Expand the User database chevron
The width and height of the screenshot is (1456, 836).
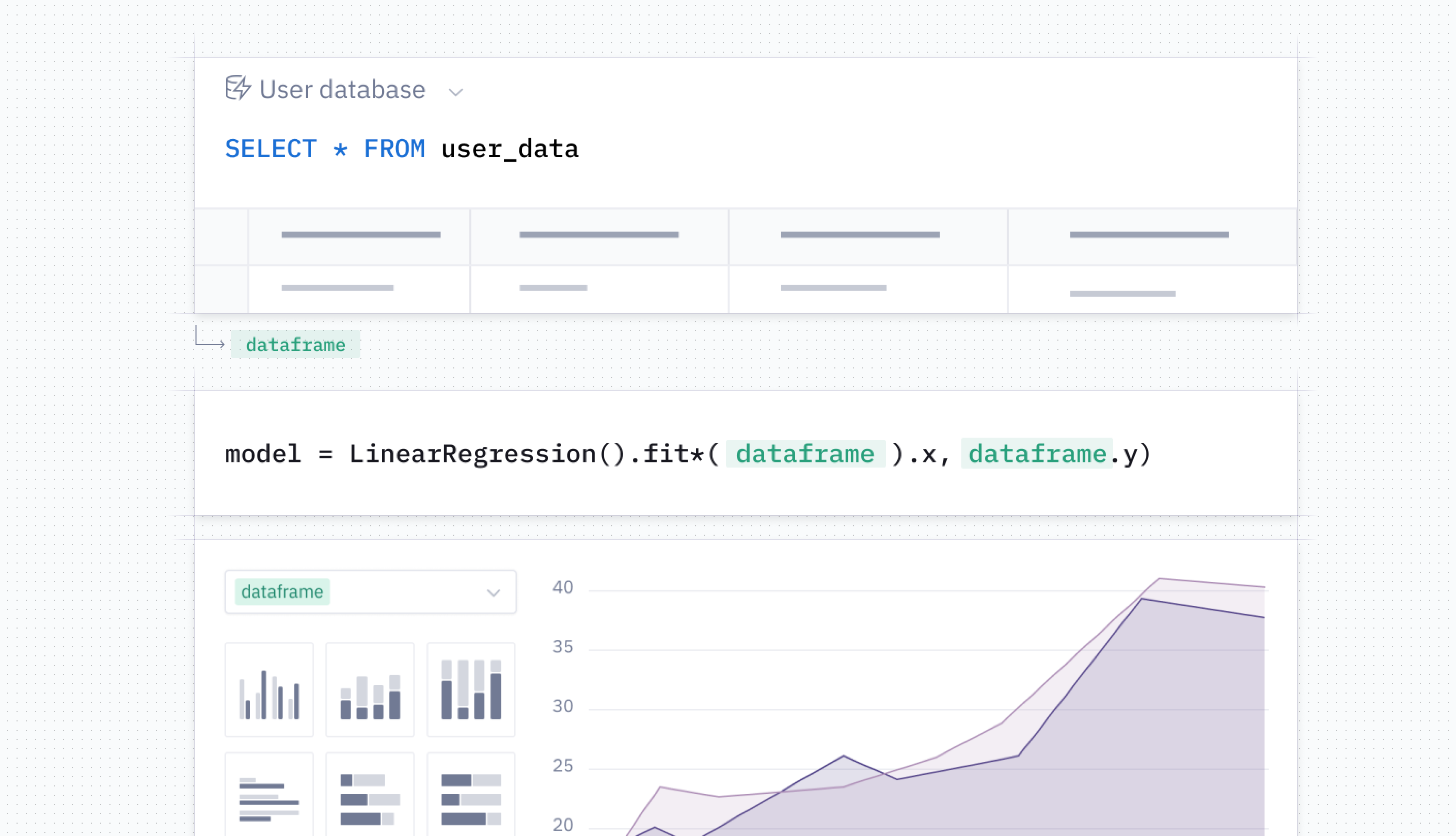pos(455,92)
